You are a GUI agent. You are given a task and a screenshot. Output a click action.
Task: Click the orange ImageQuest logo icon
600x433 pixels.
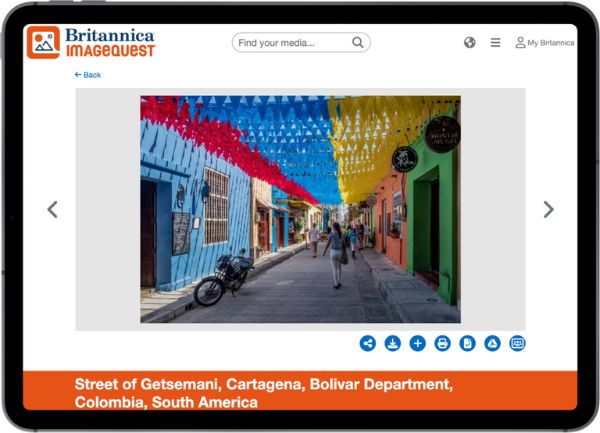pos(43,42)
